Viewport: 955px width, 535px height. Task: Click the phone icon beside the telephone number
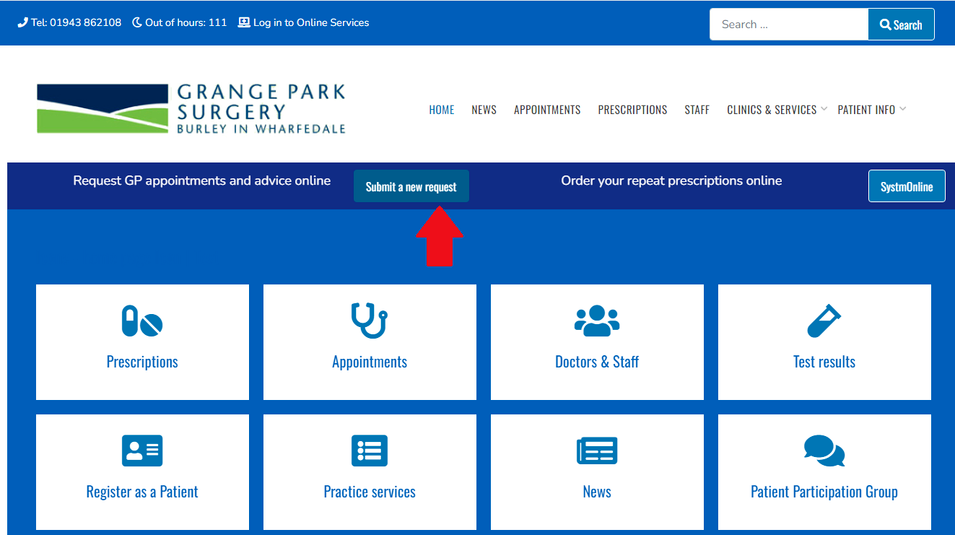[23, 23]
